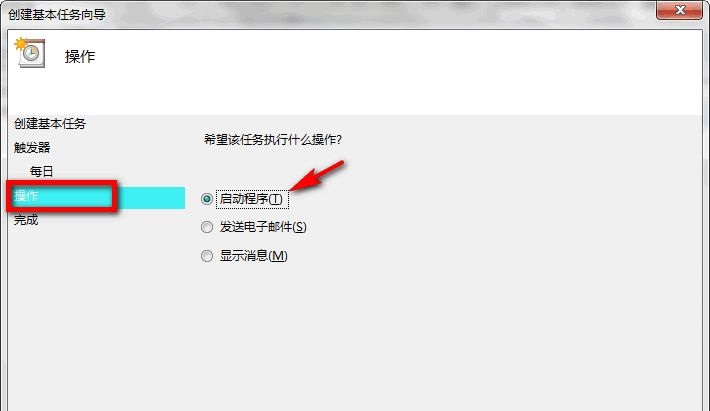Click the white header banner area
This screenshot has height=411, width=710.
point(355,72)
